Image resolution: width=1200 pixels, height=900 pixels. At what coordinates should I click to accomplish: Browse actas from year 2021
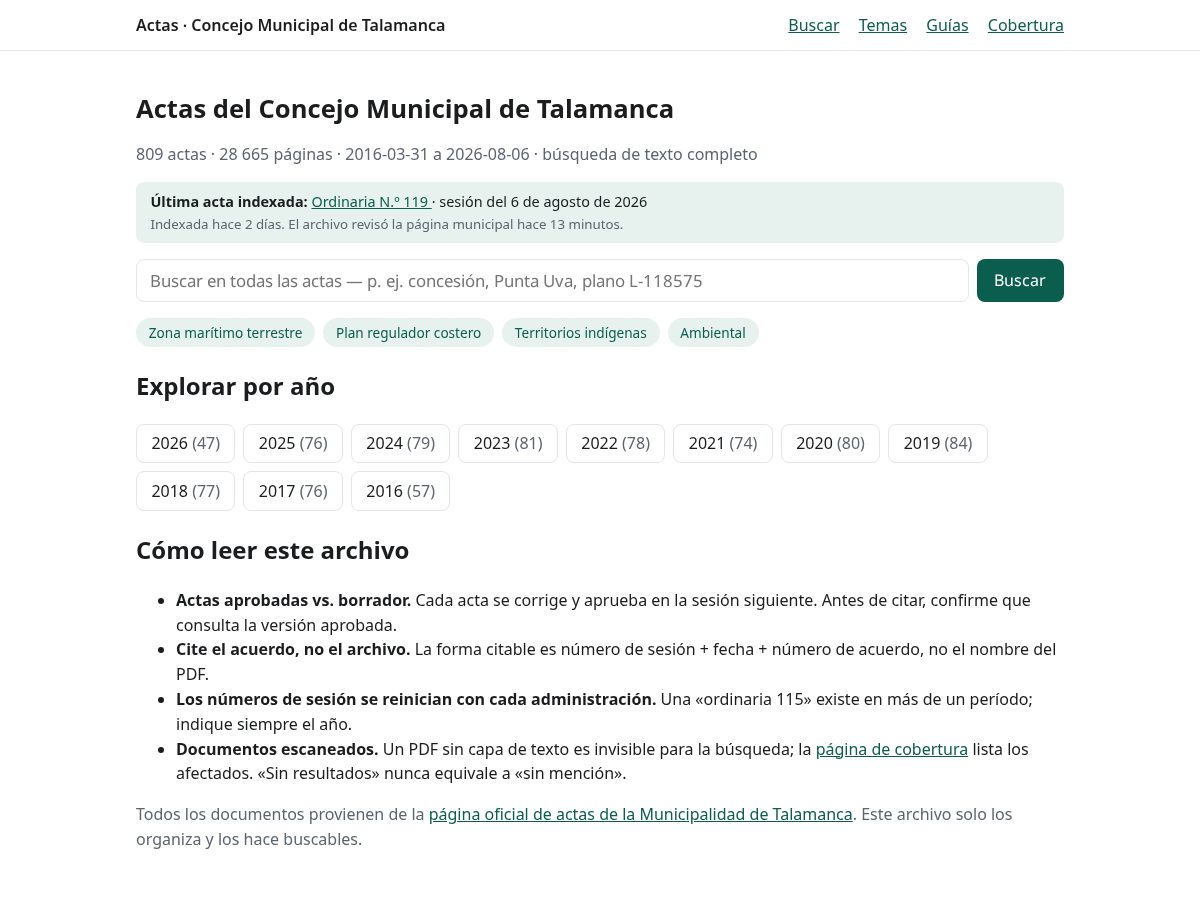click(x=723, y=443)
